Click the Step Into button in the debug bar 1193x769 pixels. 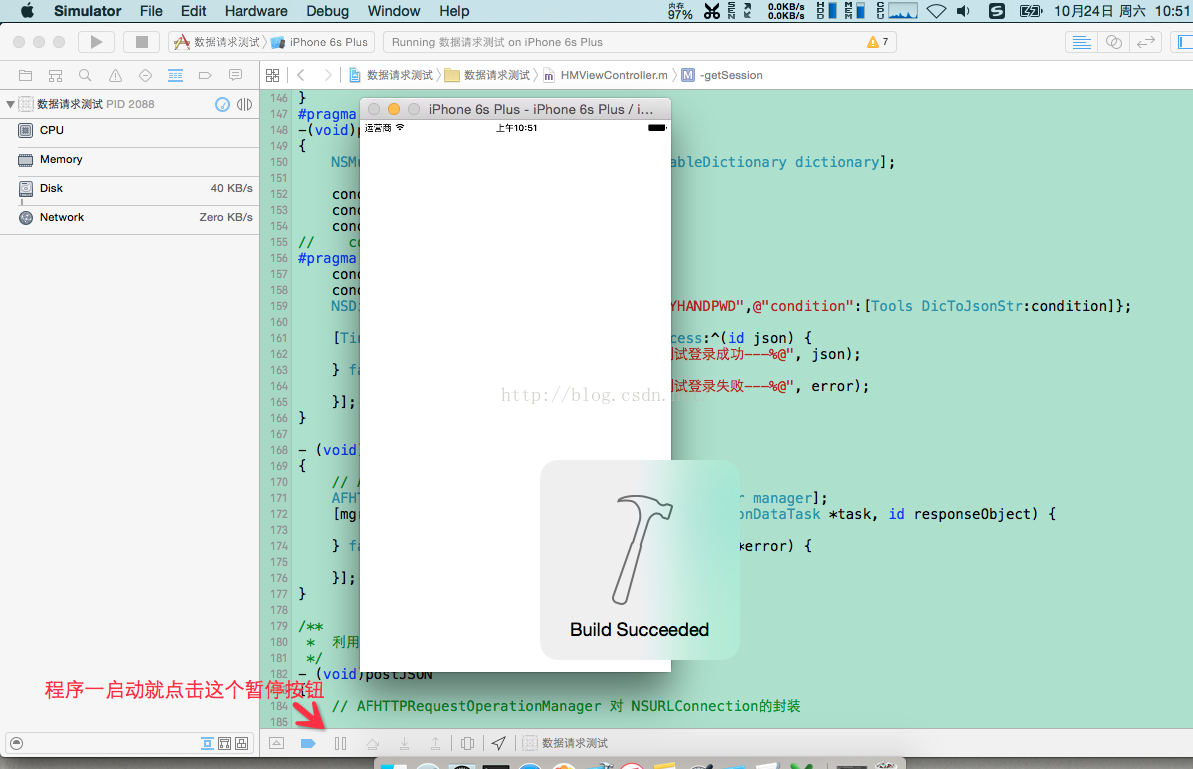[x=404, y=743]
